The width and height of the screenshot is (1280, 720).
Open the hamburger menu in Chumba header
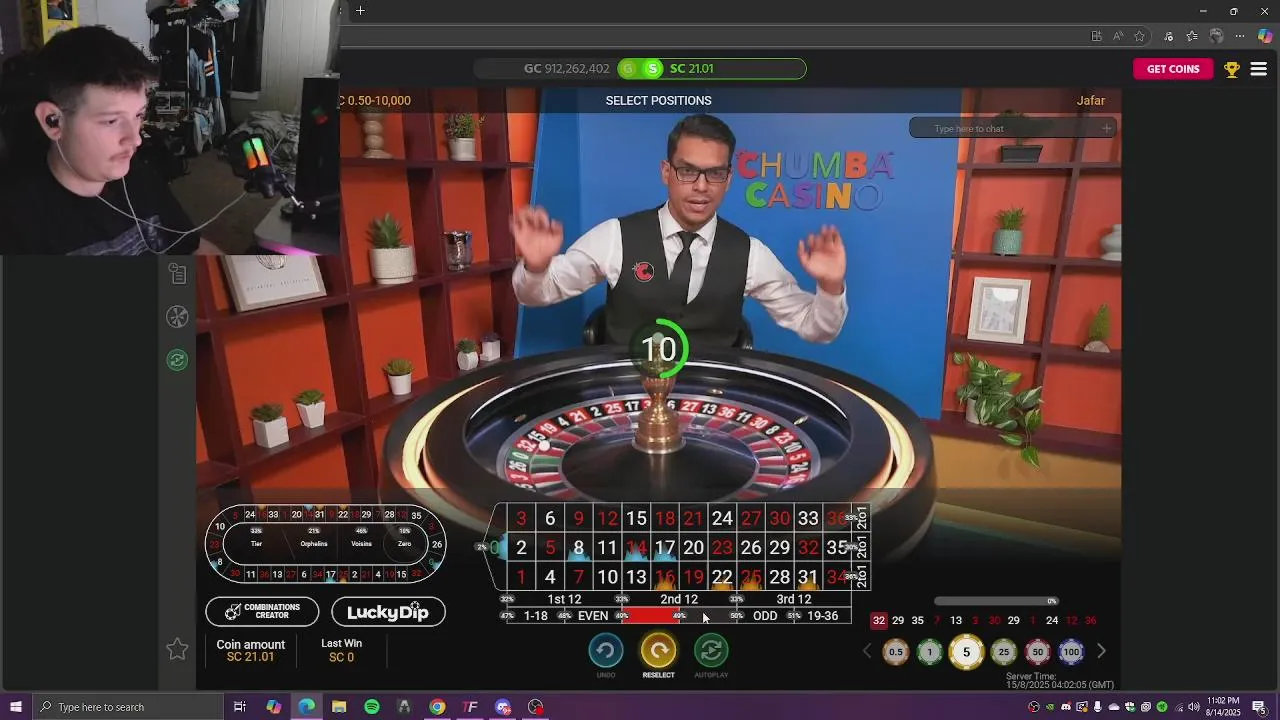pos(1259,69)
